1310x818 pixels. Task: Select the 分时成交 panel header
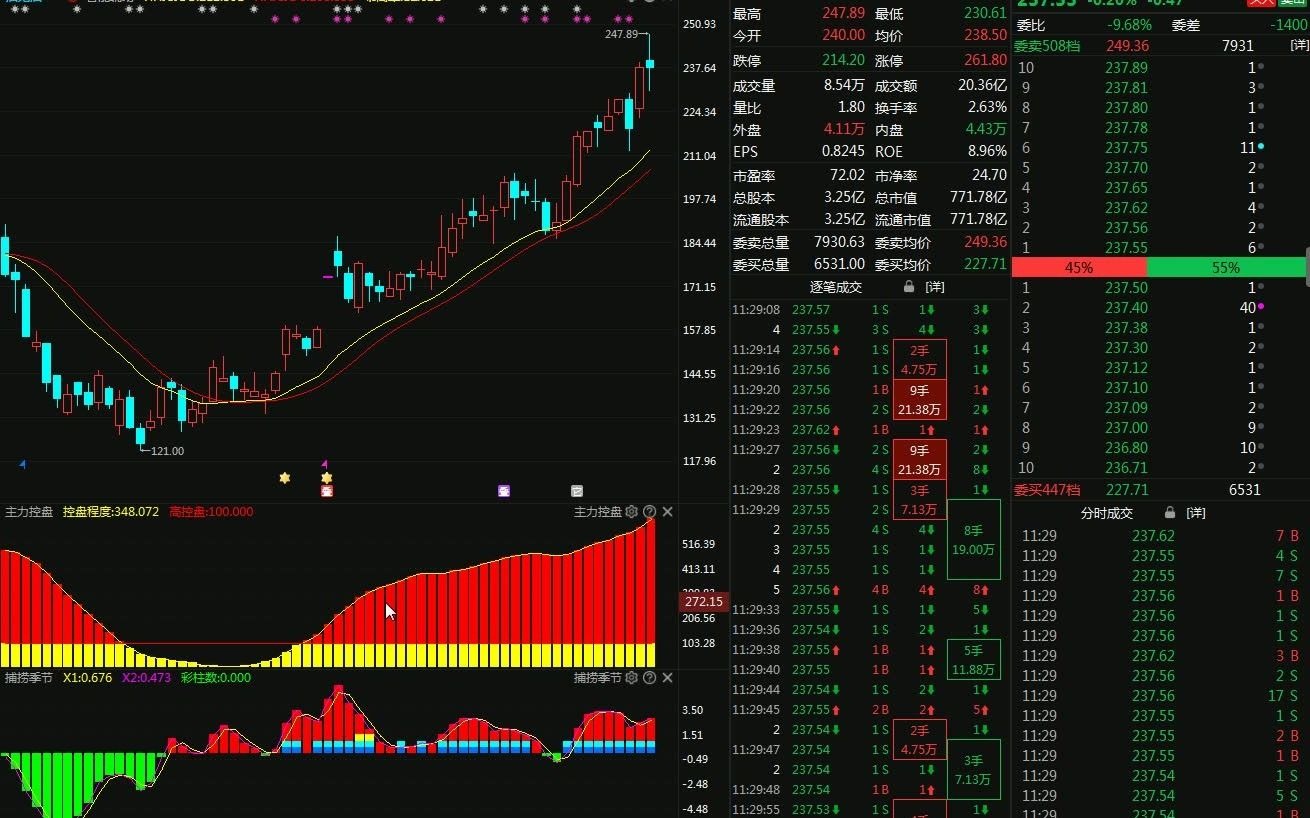tap(1107, 513)
